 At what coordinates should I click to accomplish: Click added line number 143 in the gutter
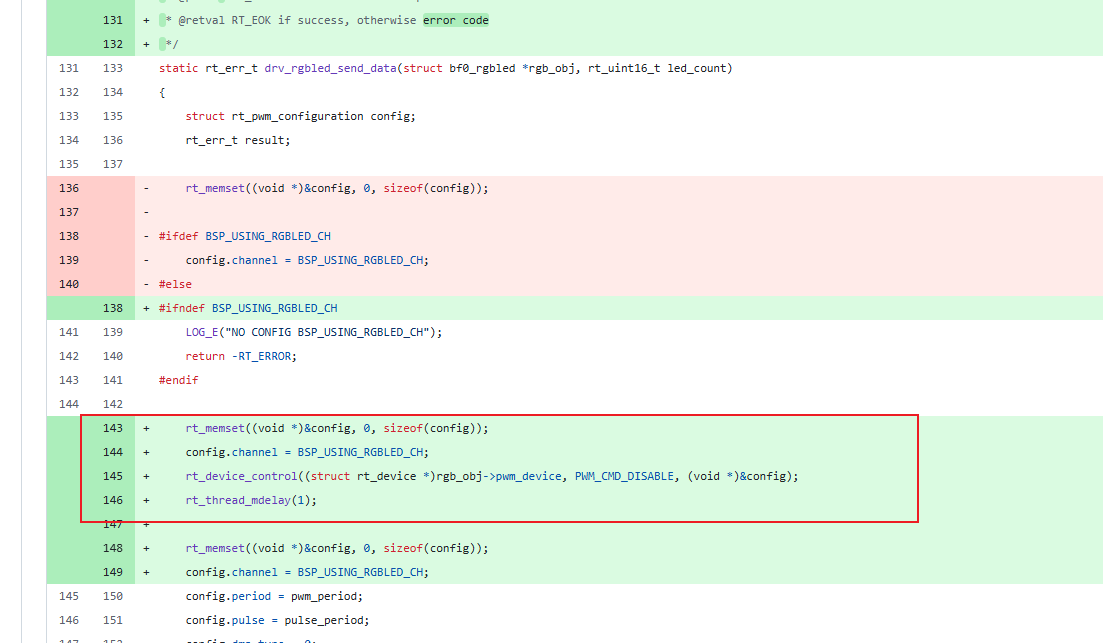pos(113,428)
